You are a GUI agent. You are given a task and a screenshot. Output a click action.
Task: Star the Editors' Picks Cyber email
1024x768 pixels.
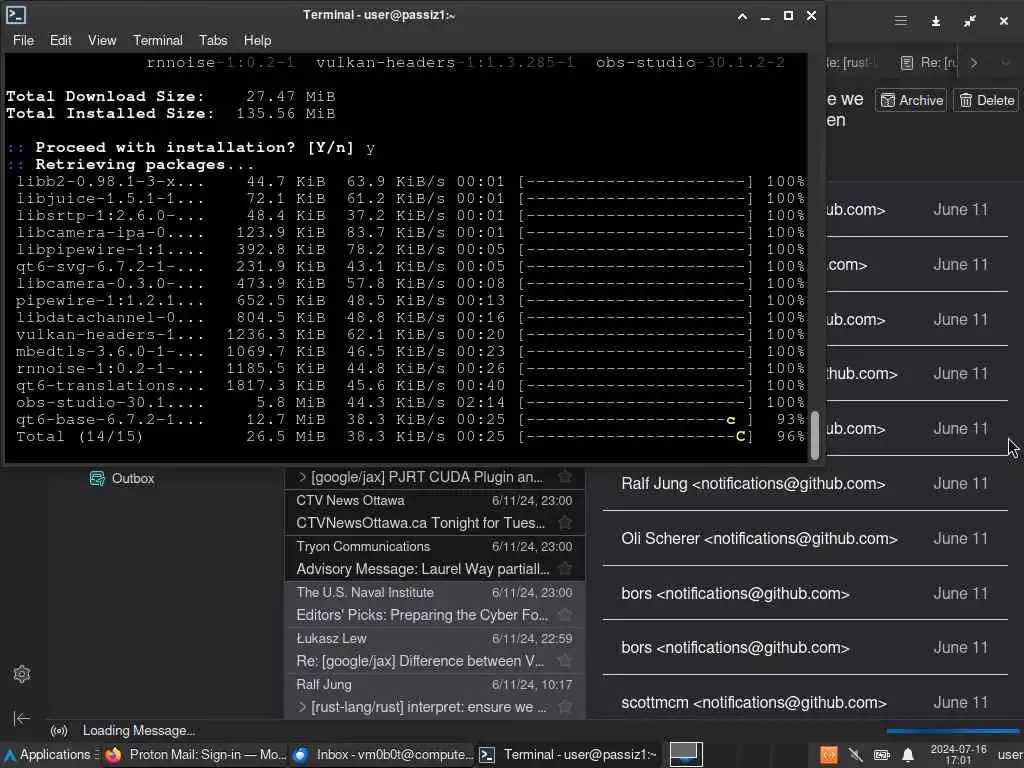pyautogui.click(x=565, y=615)
